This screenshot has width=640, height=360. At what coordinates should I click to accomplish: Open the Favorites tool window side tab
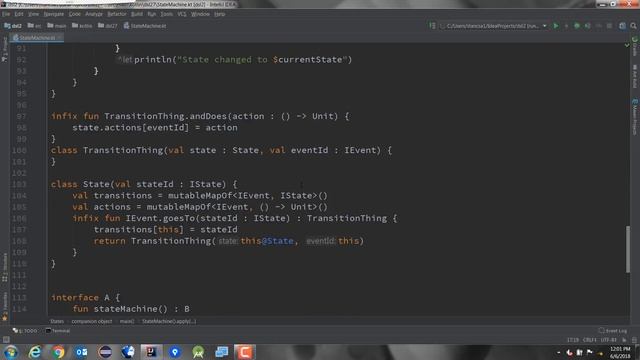[4, 306]
